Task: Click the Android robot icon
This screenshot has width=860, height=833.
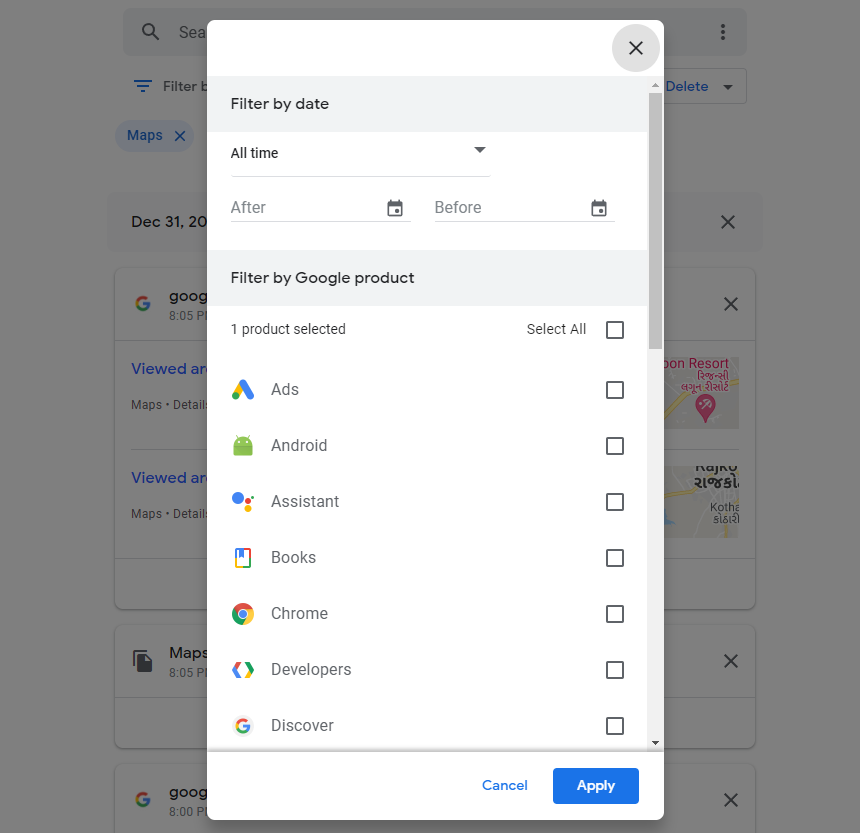Action: coord(242,445)
